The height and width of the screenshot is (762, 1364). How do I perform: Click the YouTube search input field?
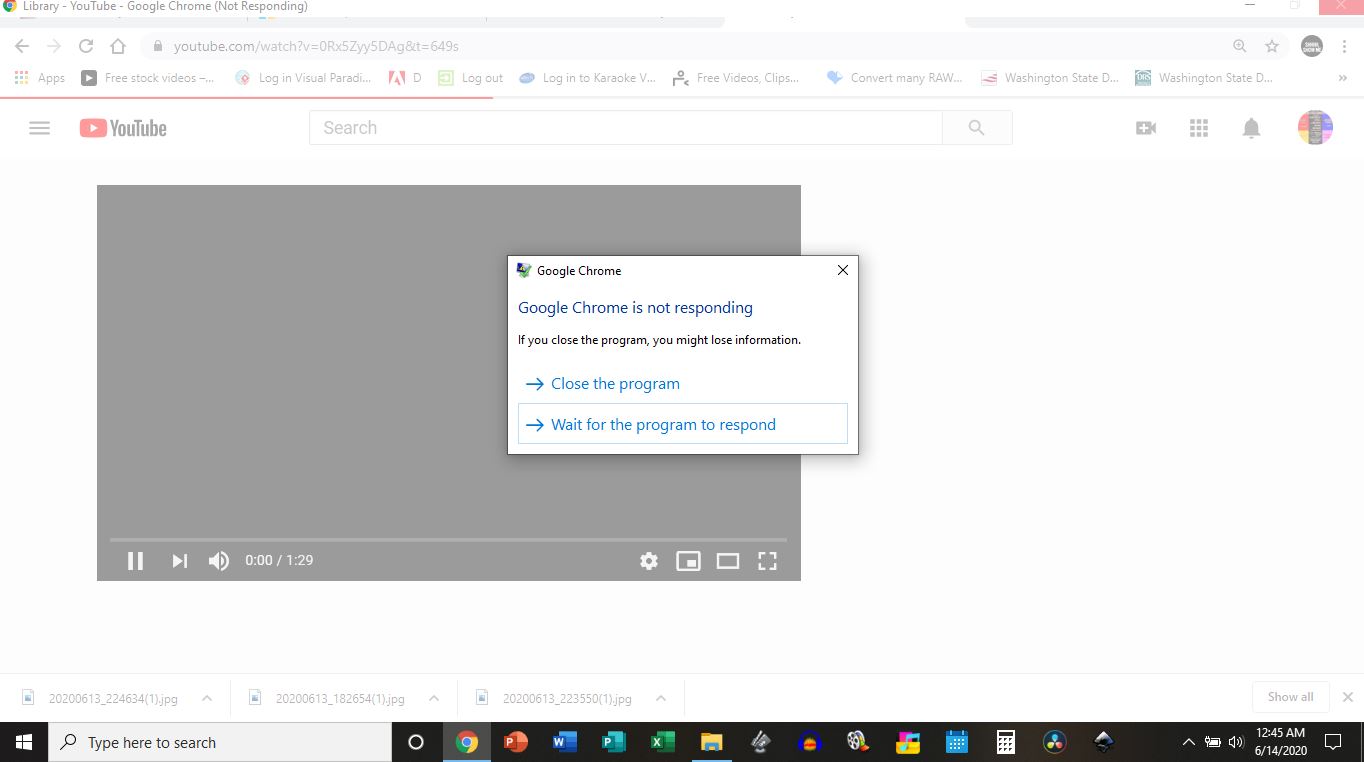point(625,127)
